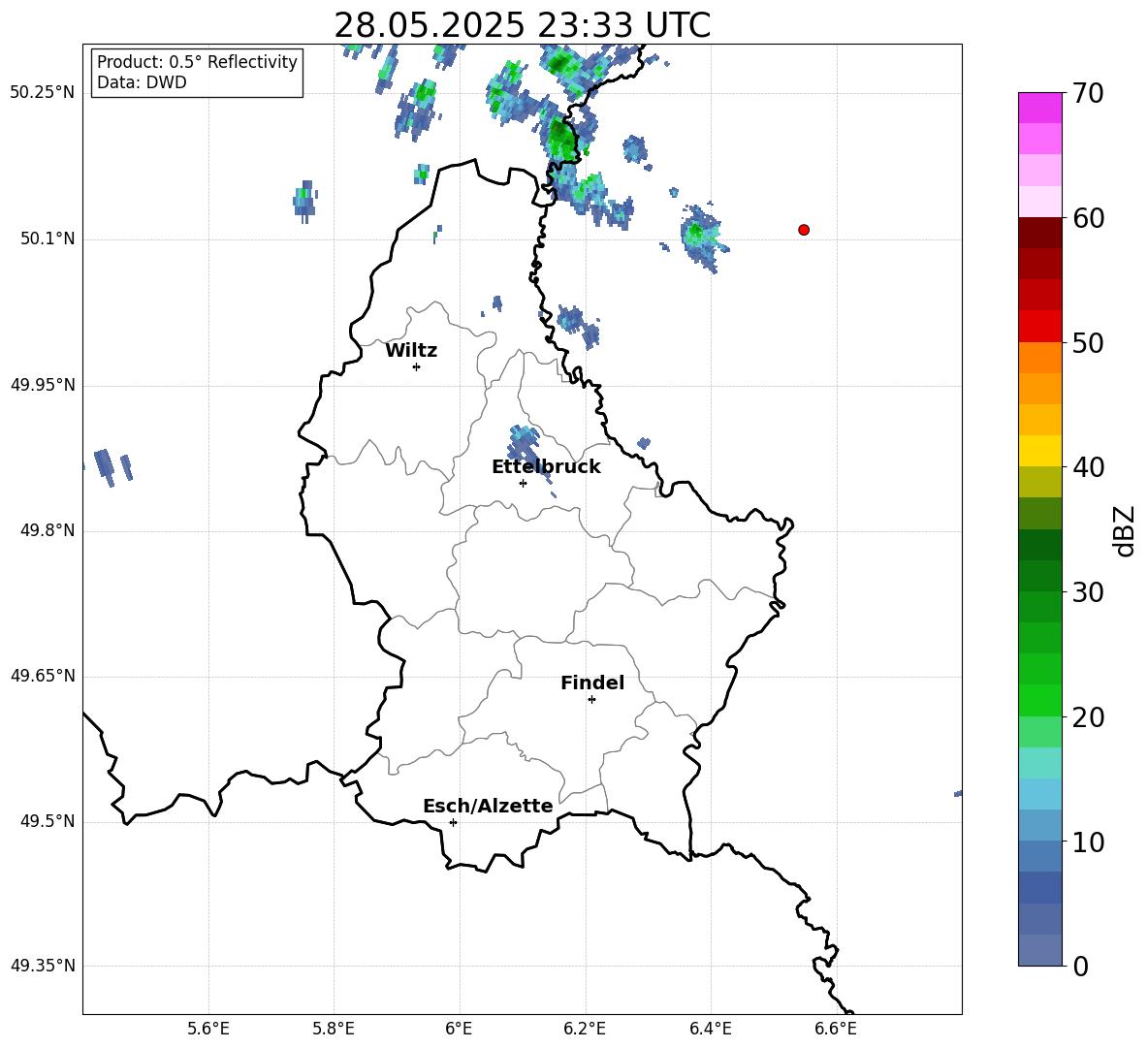This screenshot has width=1148, height=1048.
Task: Click the 6.4°E longitude label
Action: click(710, 1029)
